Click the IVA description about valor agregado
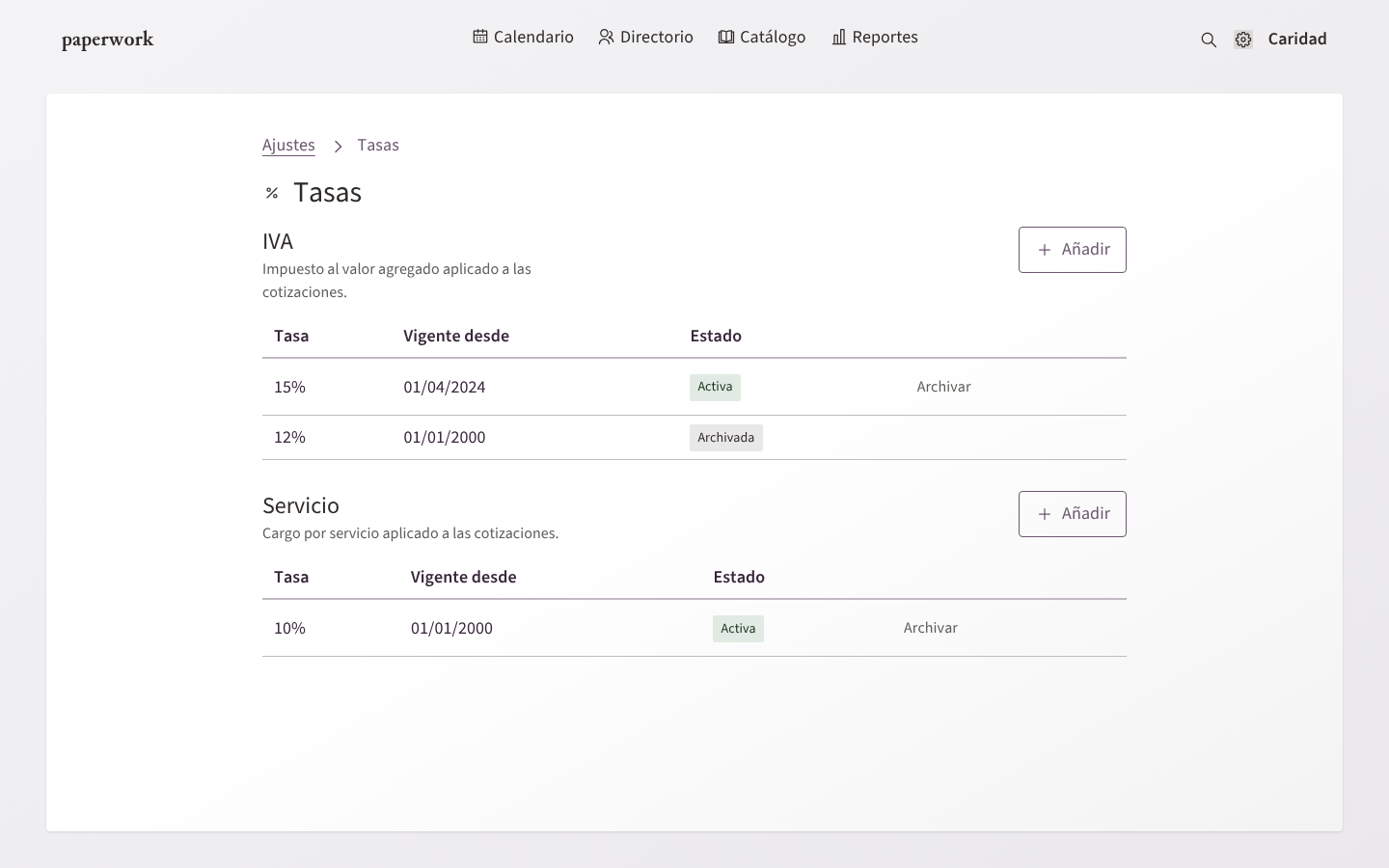Screen dimensions: 1389x868 point(397,281)
